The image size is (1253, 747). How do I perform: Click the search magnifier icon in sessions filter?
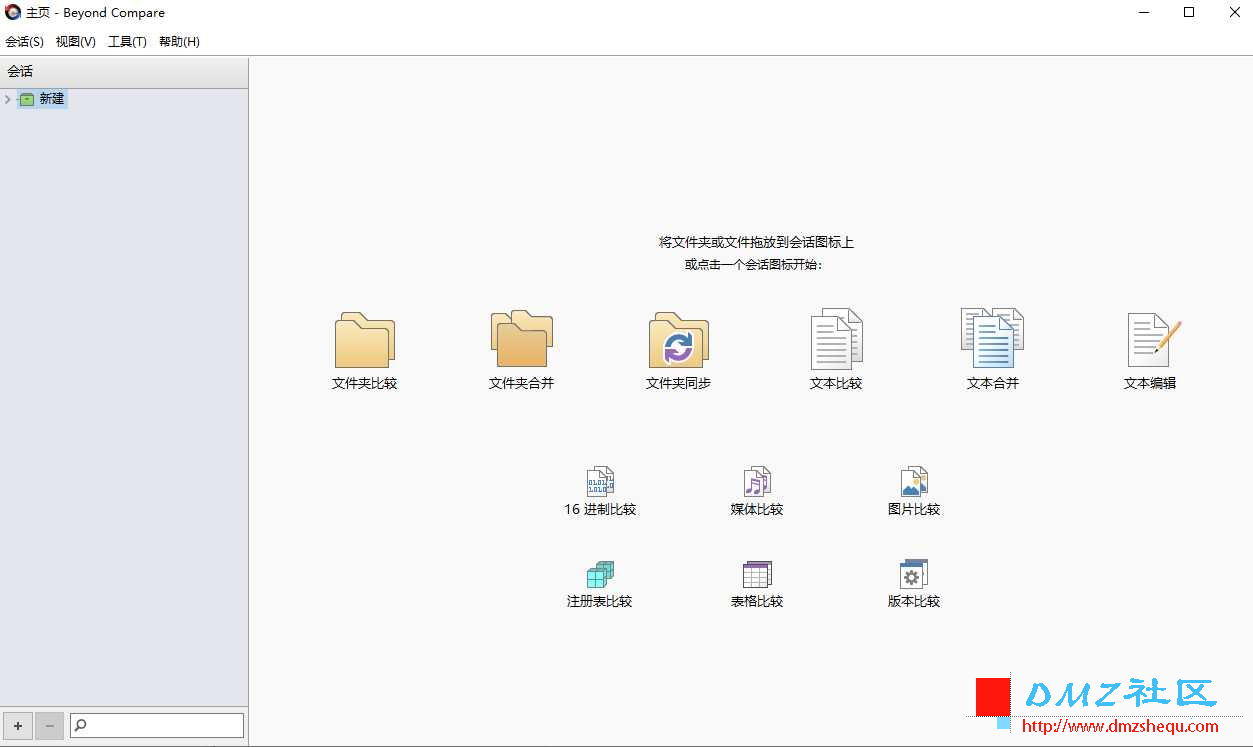point(81,725)
